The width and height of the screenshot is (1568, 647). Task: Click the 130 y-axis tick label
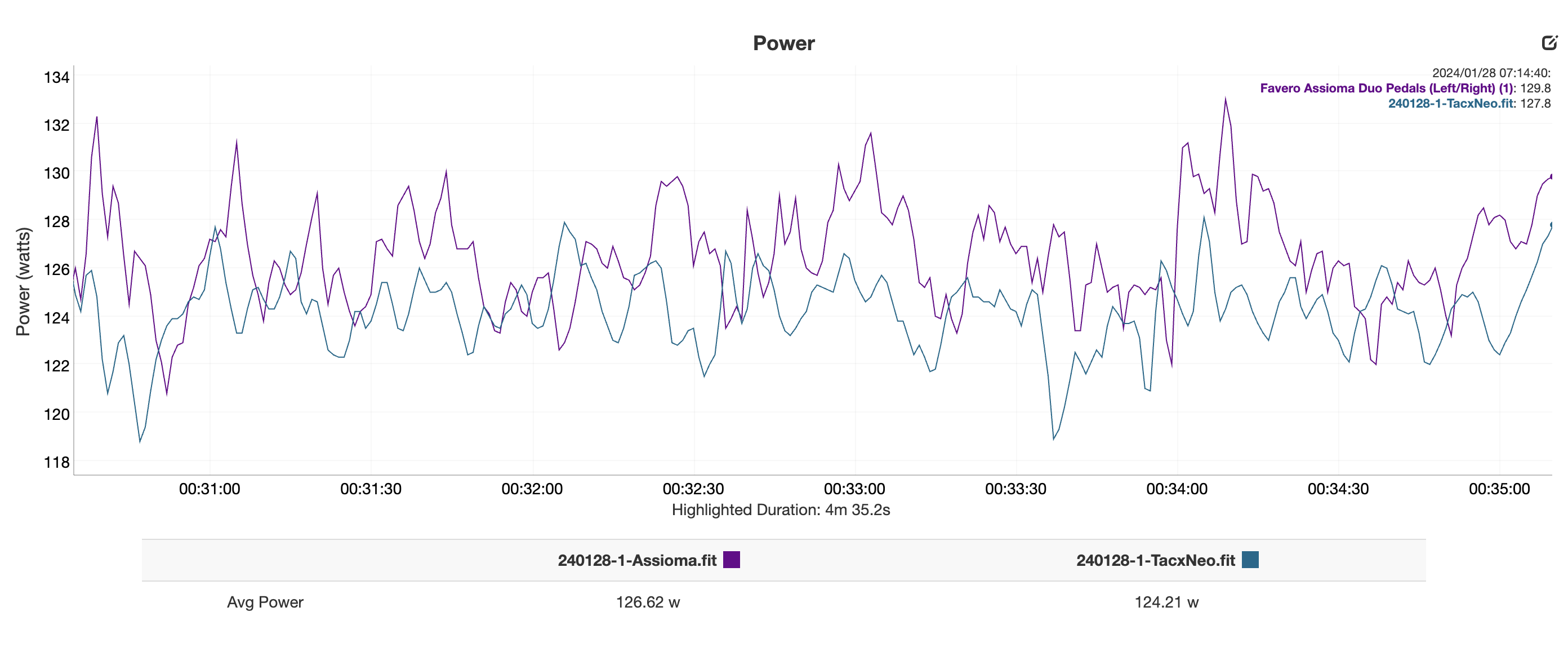coord(57,174)
